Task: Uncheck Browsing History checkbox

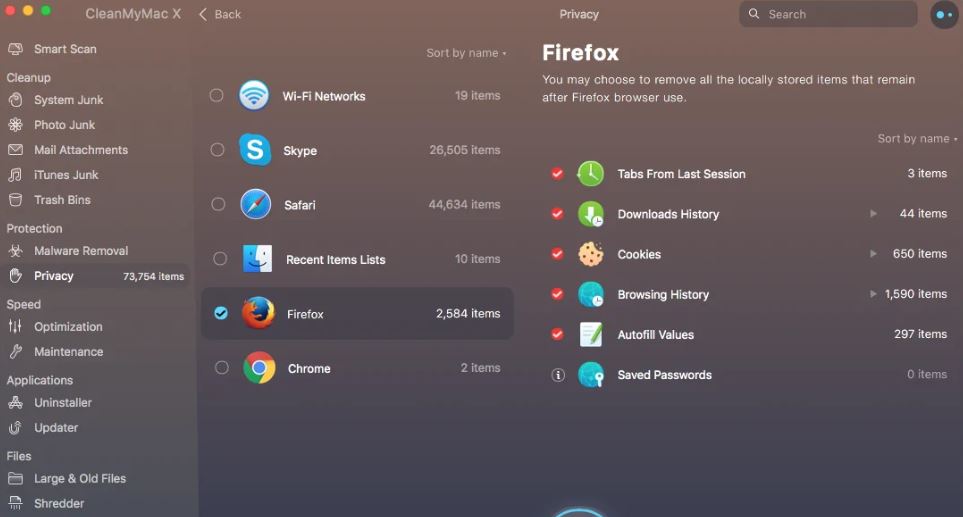Action: point(557,294)
